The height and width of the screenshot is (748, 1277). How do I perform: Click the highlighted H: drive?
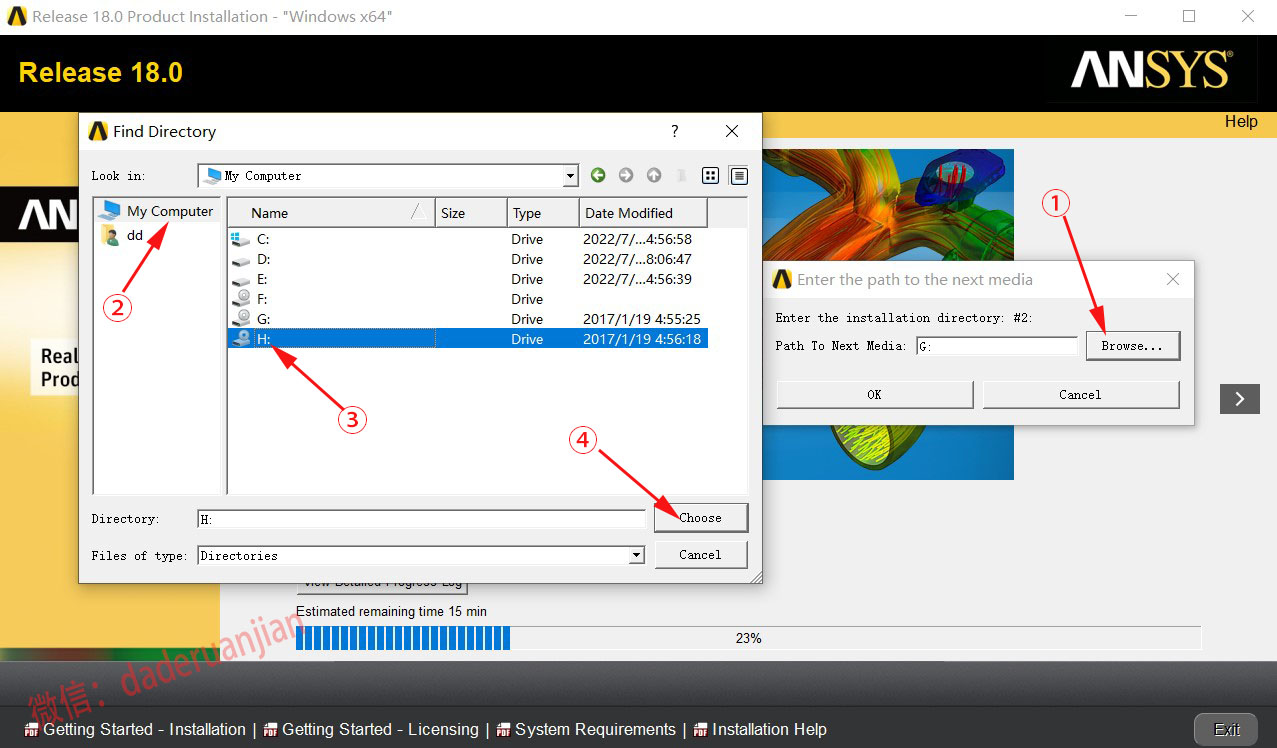tap(467, 339)
